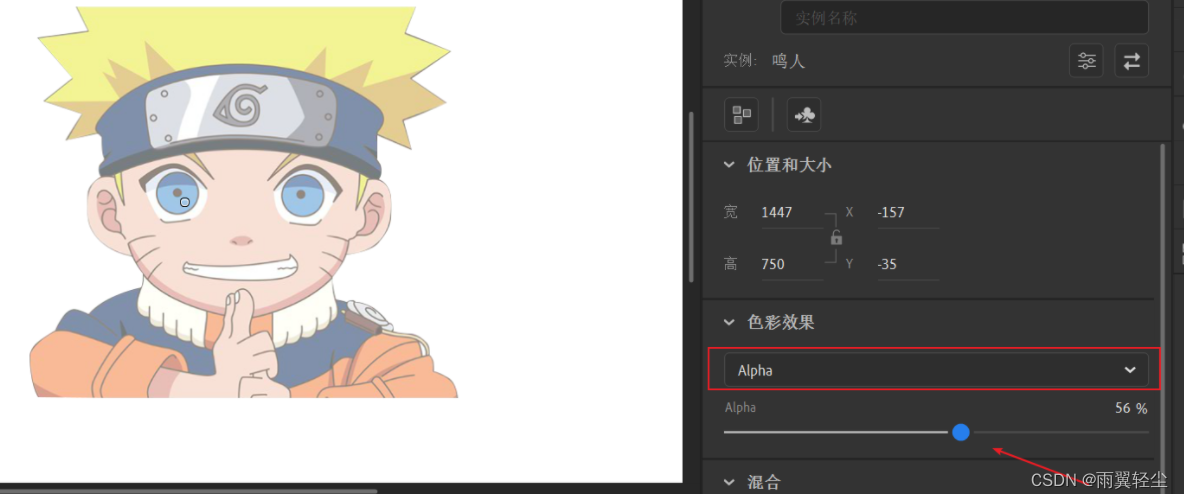
Task: Open the Alpha color effect dropdown
Action: click(x=936, y=370)
